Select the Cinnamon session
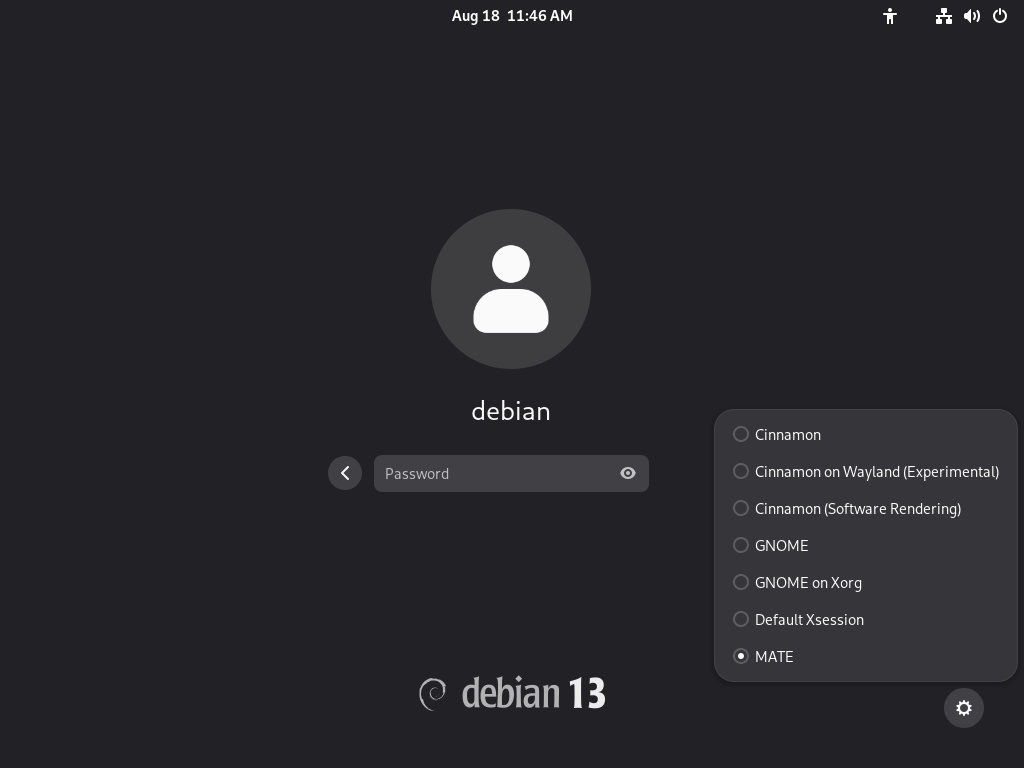Screen dimensions: 1024x768 [x=788, y=435]
